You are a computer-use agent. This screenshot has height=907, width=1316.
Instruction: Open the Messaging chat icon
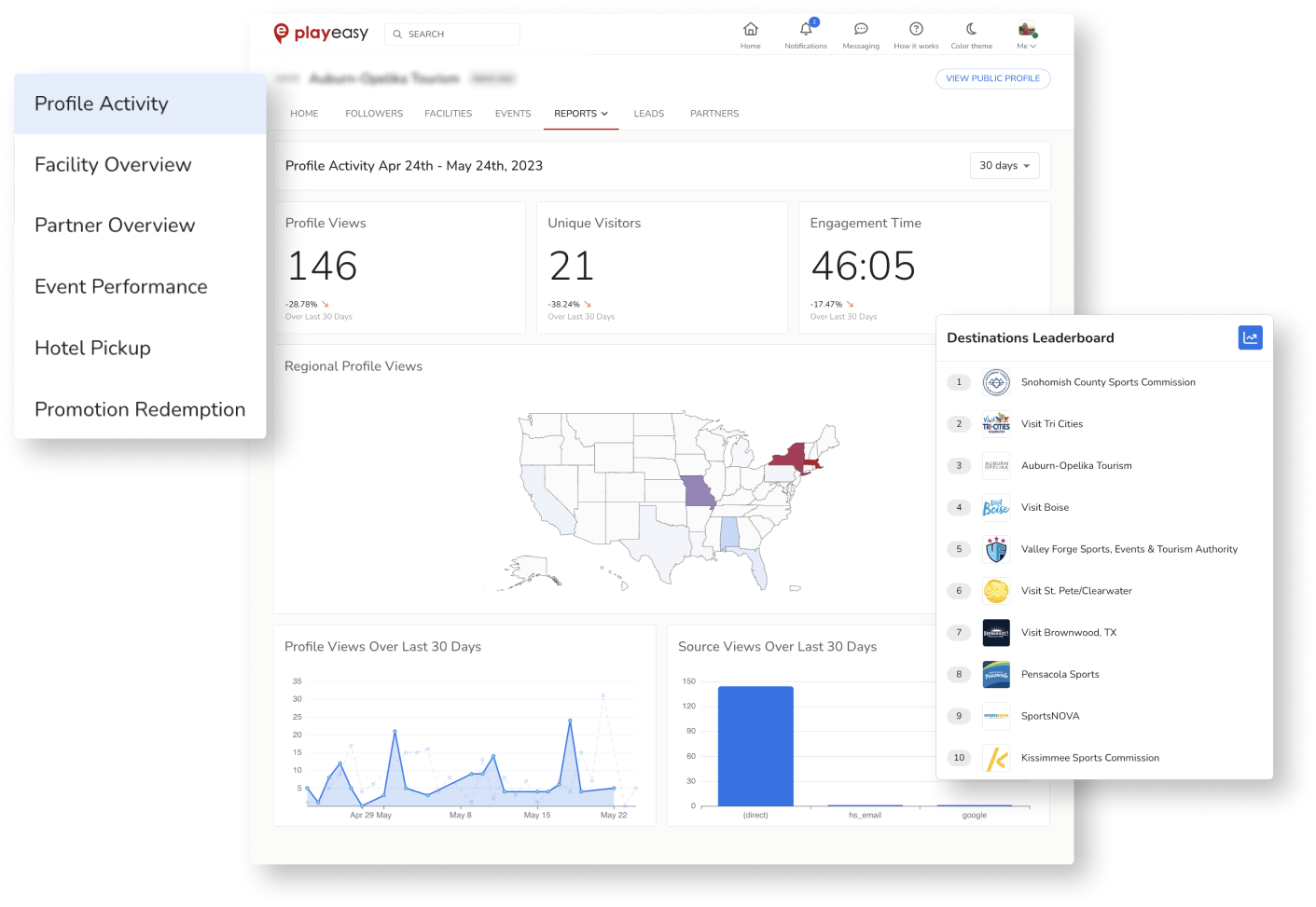[x=861, y=29]
